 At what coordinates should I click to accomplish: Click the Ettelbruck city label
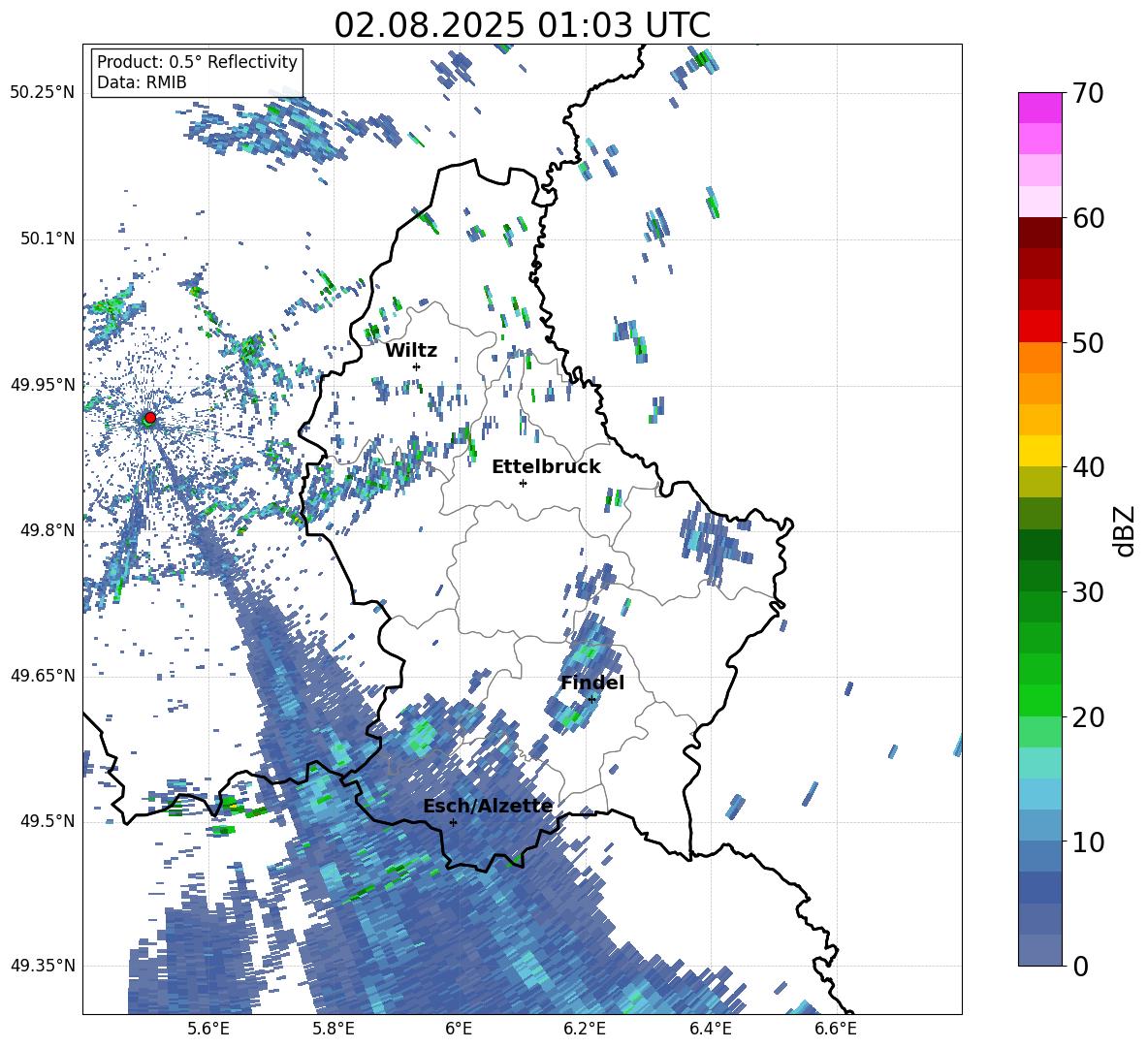[x=546, y=467]
